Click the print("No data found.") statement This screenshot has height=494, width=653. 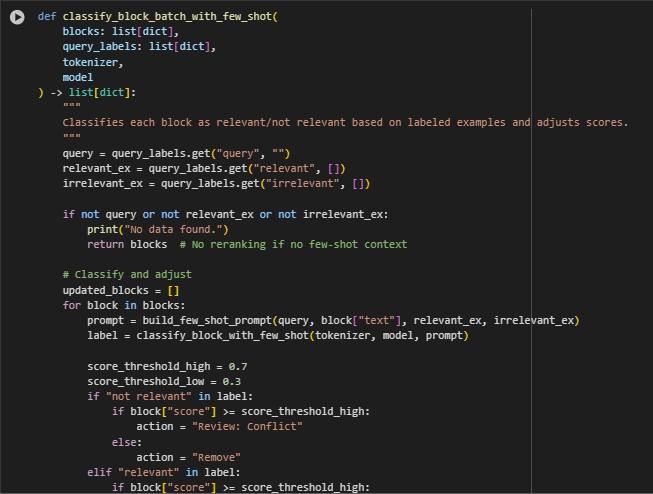[158, 230]
